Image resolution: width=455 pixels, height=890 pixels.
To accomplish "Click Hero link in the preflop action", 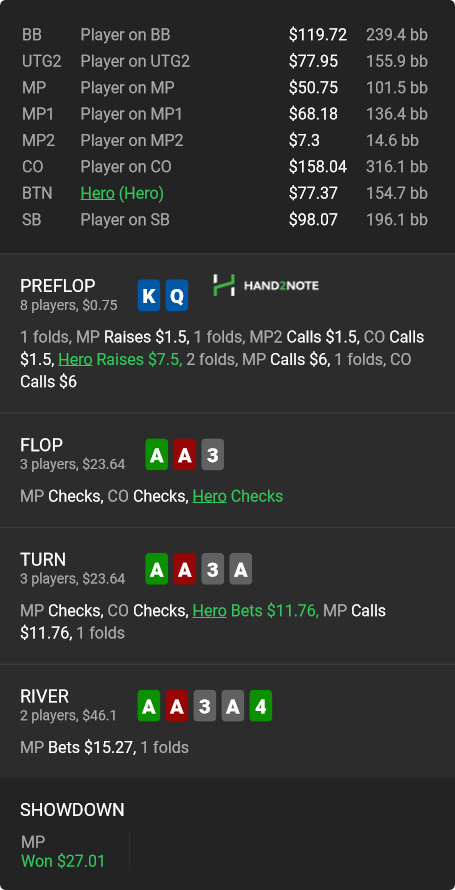I will (x=75, y=359).
